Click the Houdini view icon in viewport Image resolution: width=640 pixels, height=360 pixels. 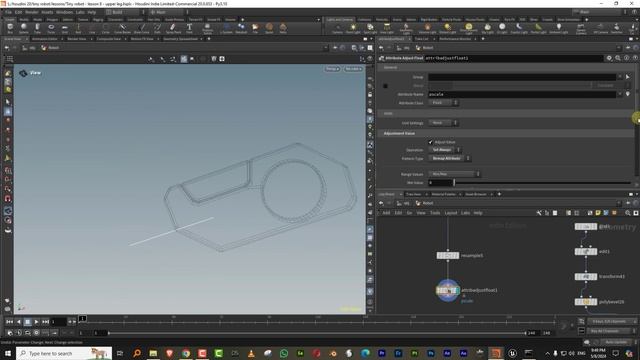pyautogui.click(x=23, y=73)
